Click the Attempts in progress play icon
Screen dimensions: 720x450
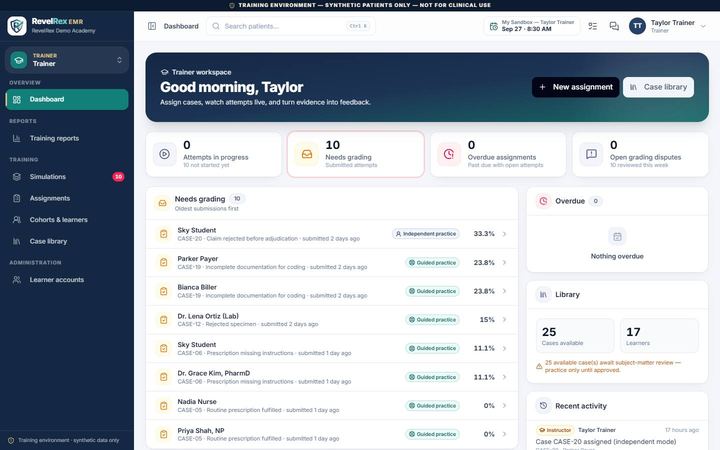click(164, 154)
